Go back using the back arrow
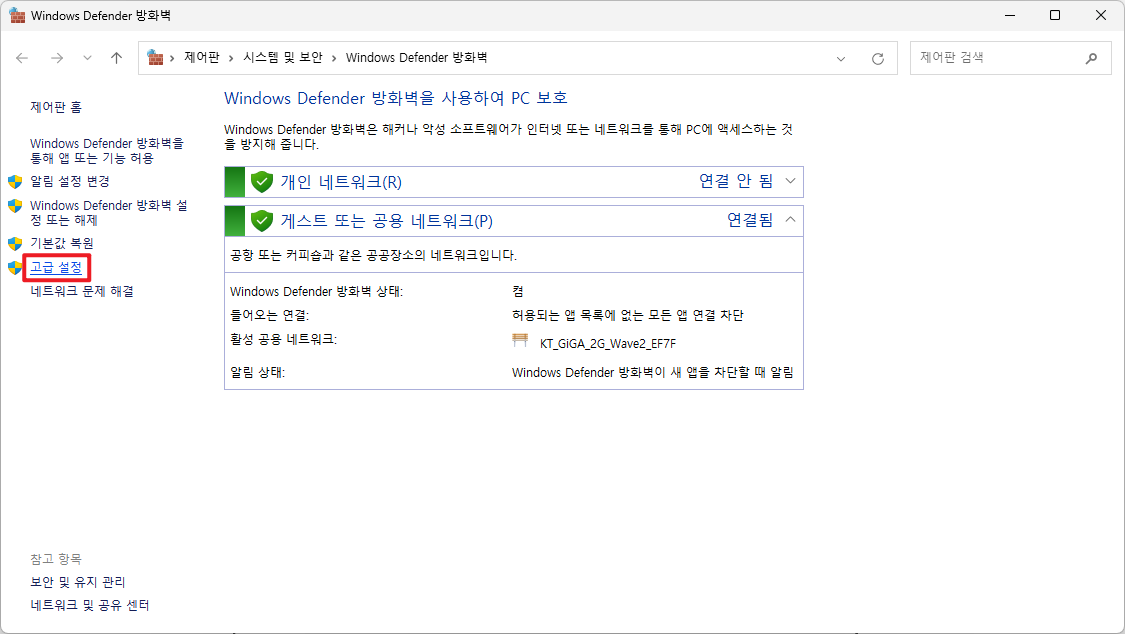This screenshot has width=1125, height=634. [x=22, y=58]
